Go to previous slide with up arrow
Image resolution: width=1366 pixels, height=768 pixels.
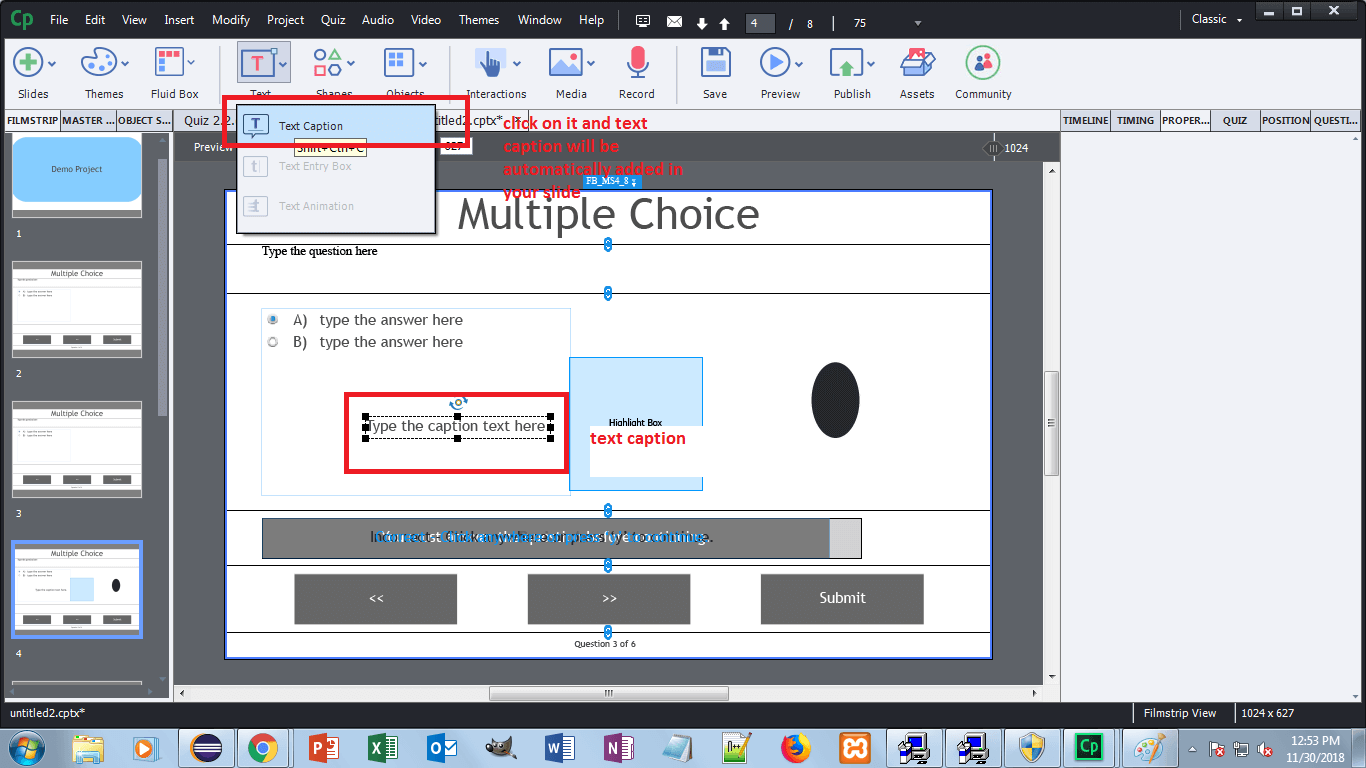click(724, 23)
